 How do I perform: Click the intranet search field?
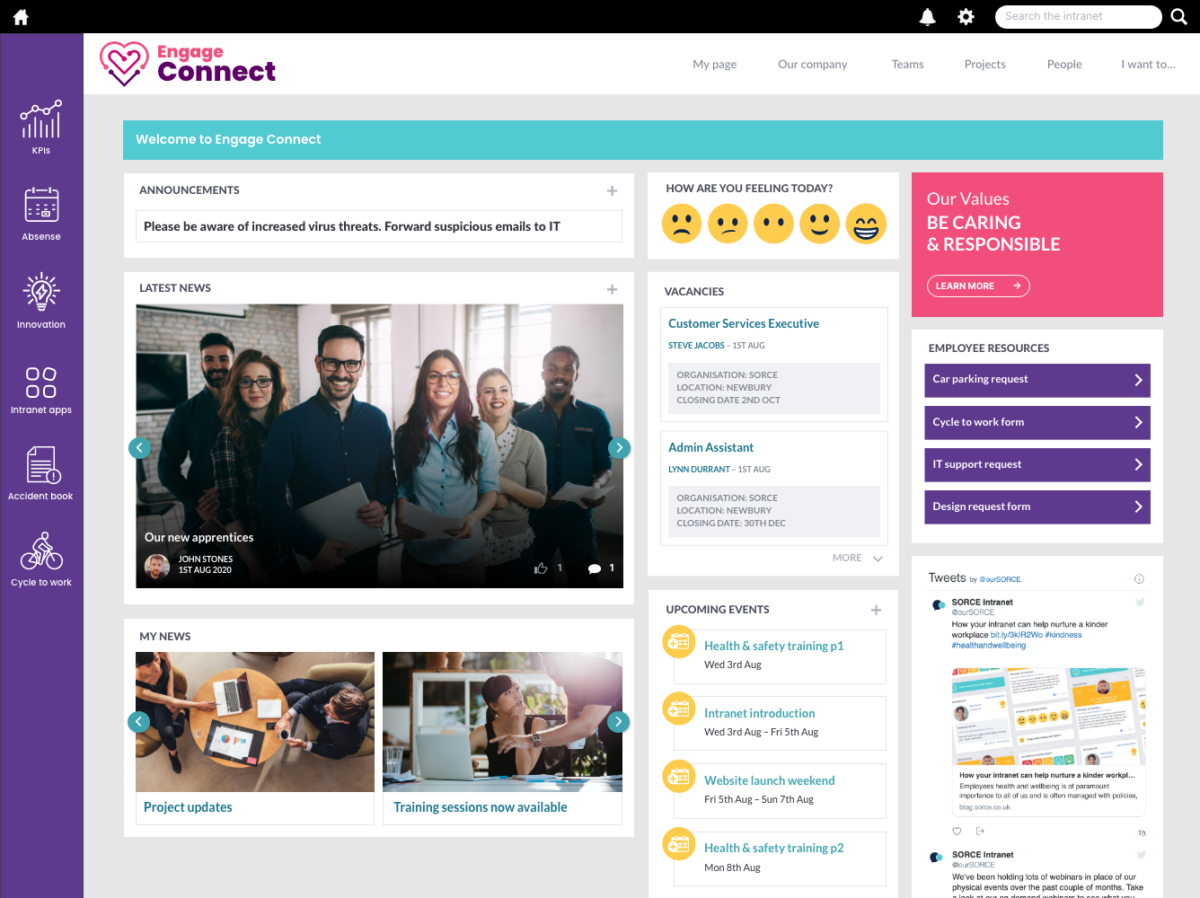[x=1078, y=16]
